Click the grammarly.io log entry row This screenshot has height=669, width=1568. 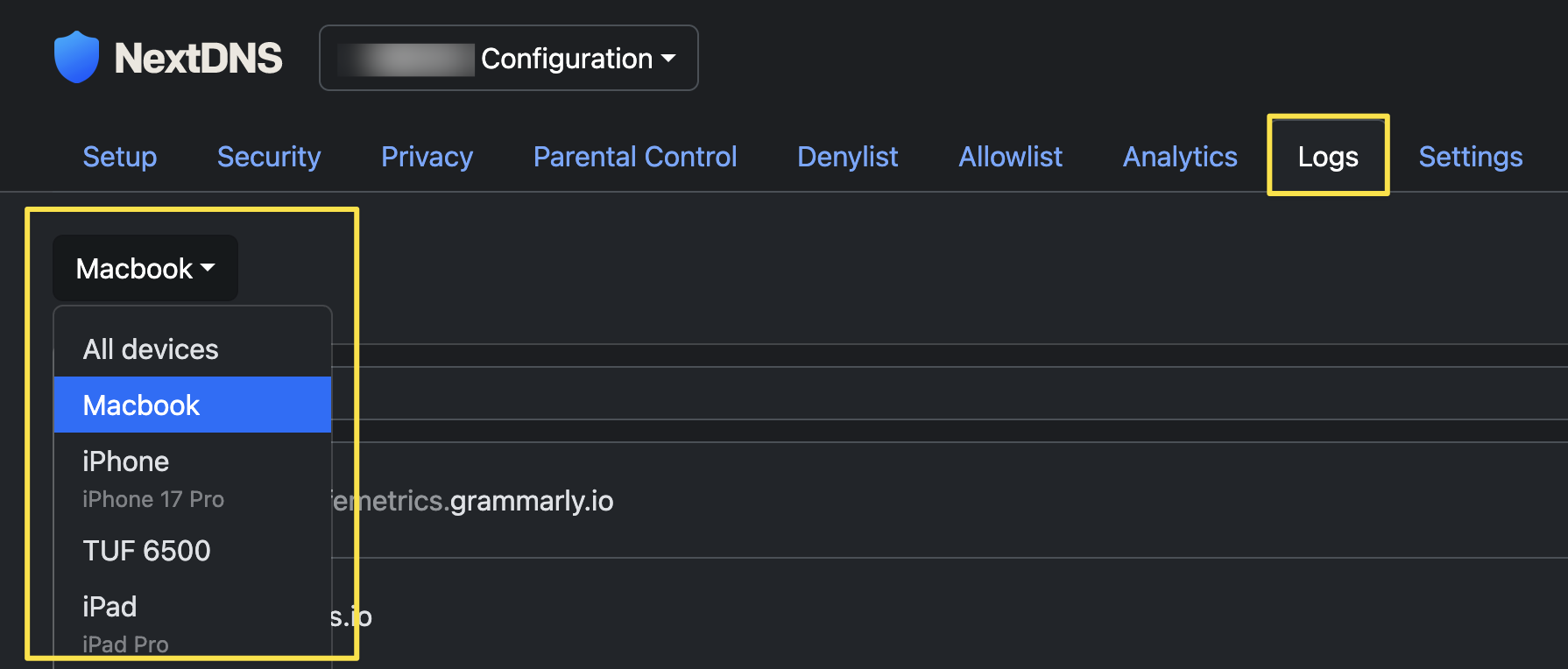[950, 500]
